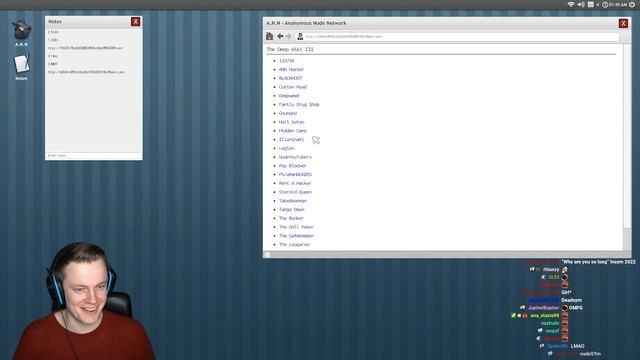Open the Illuminati link

[x=291, y=139]
